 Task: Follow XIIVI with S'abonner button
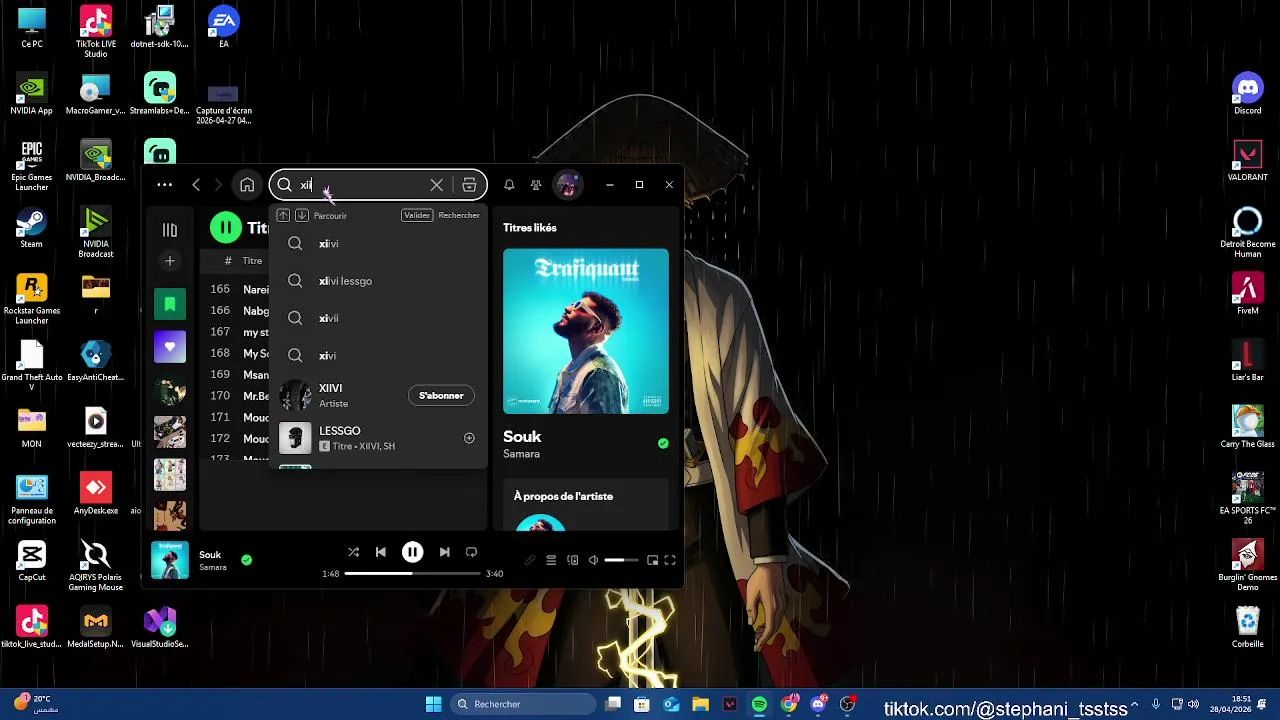pyautogui.click(x=441, y=396)
